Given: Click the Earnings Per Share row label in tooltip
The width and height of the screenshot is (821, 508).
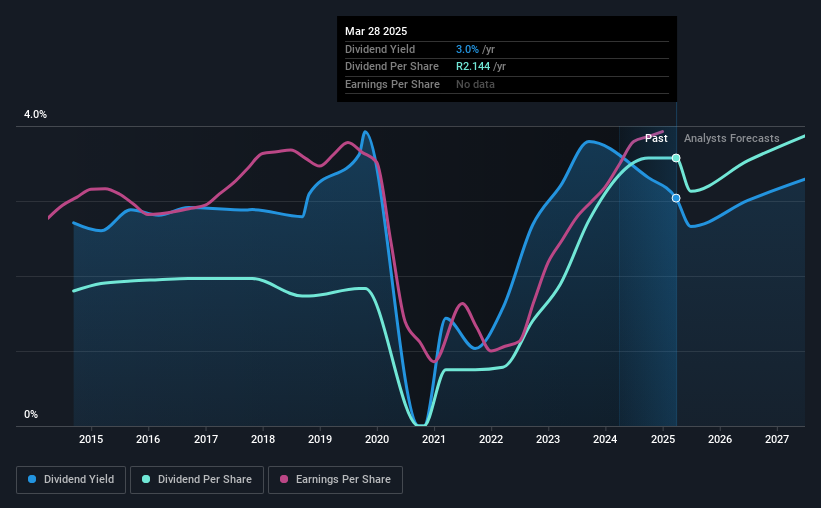Looking at the screenshot, I should pos(392,84).
